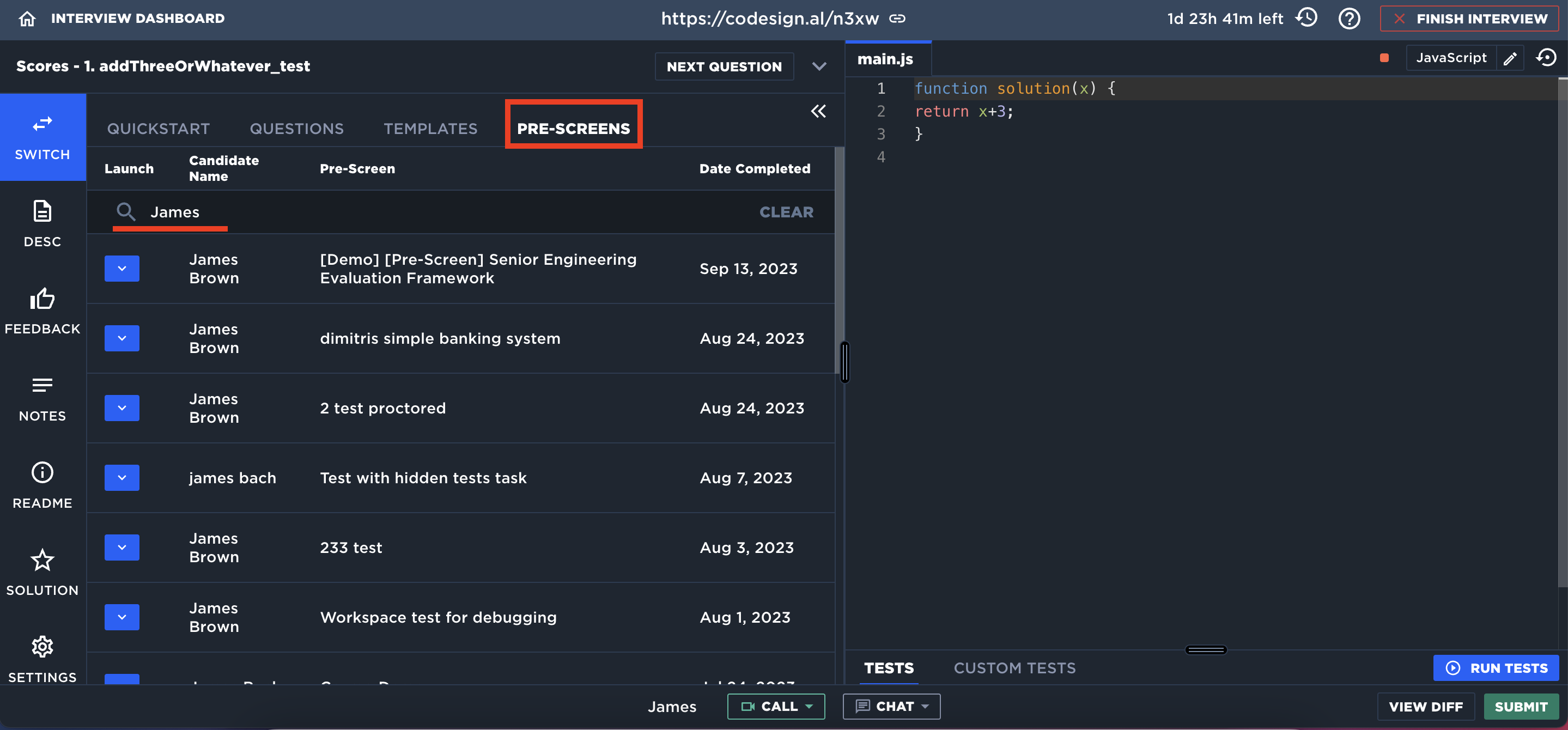Collapse the side panel with double chevron
The height and width of the screenshot is (730, 1568).
[818, 112]
